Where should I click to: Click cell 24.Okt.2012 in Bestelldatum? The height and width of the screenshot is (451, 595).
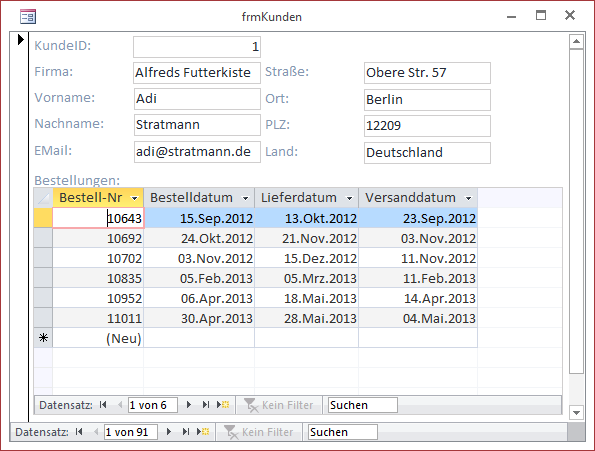pos(199,238)
